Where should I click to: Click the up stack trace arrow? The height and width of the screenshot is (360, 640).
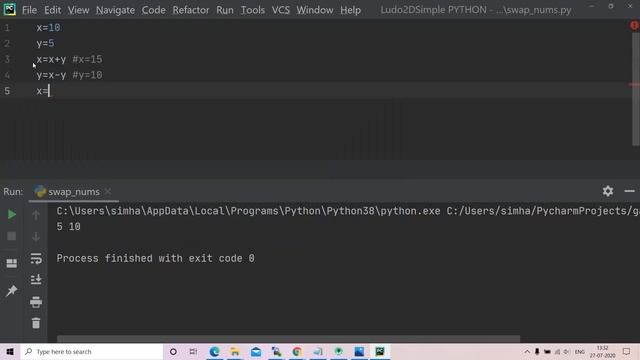pos(36,215)
